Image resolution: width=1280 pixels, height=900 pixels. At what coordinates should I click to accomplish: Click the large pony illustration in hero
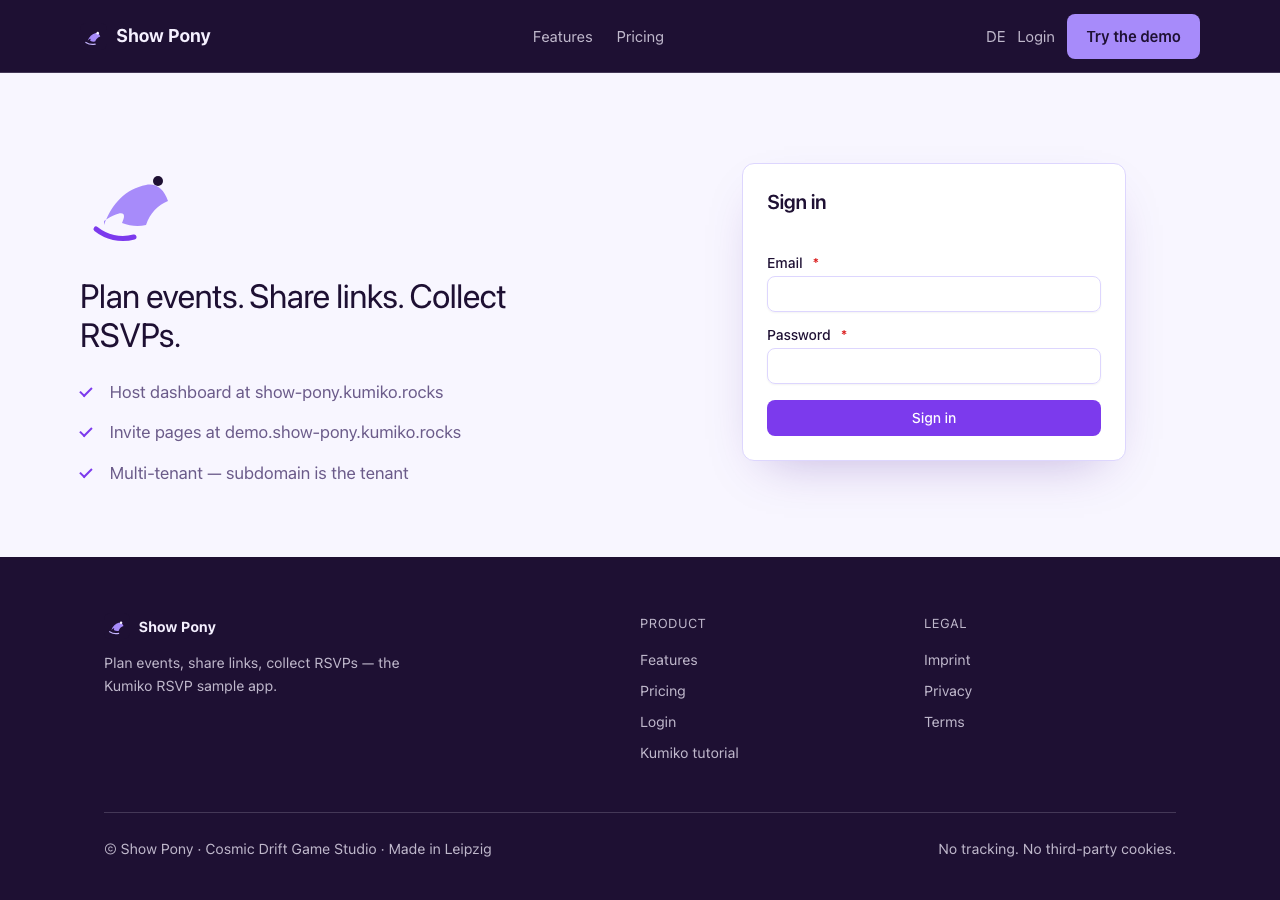[131, 208]
